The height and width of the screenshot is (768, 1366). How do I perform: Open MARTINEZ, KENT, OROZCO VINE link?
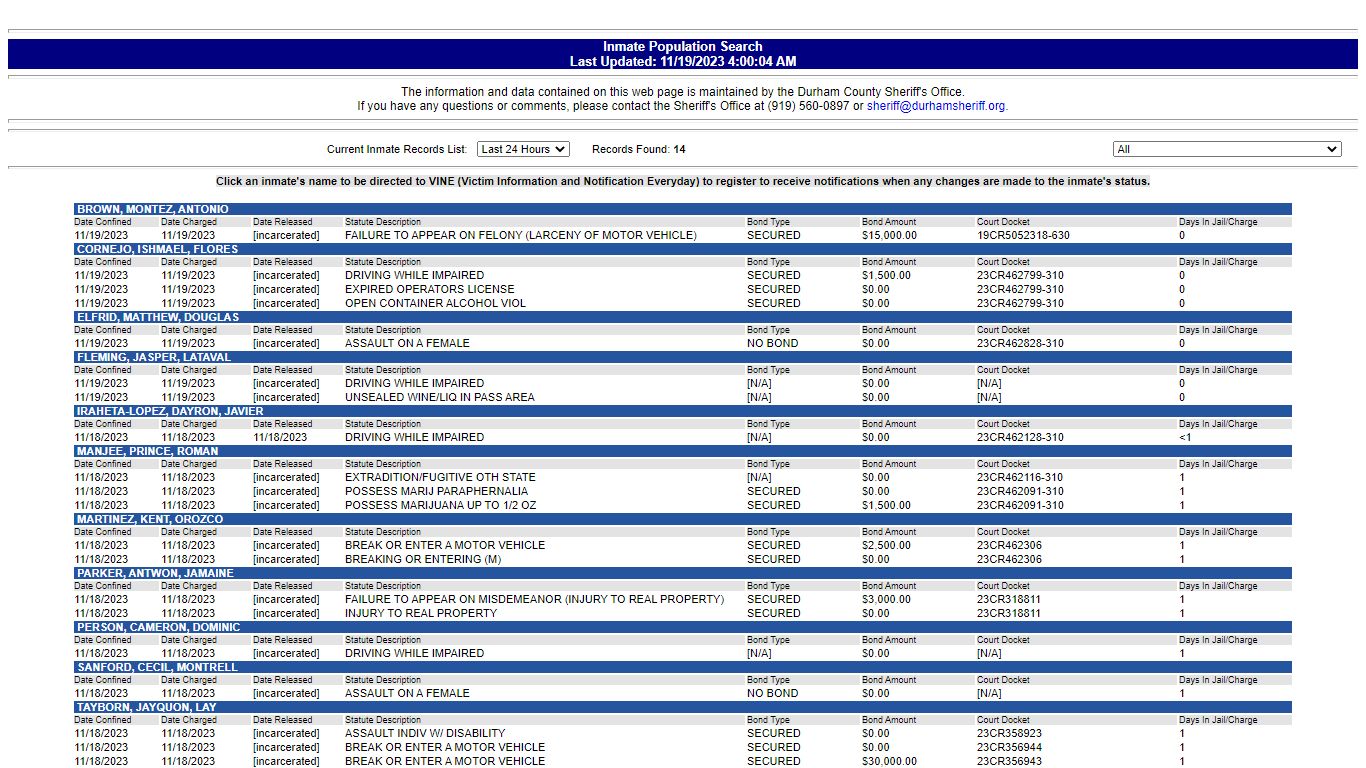tap(150, 519)
